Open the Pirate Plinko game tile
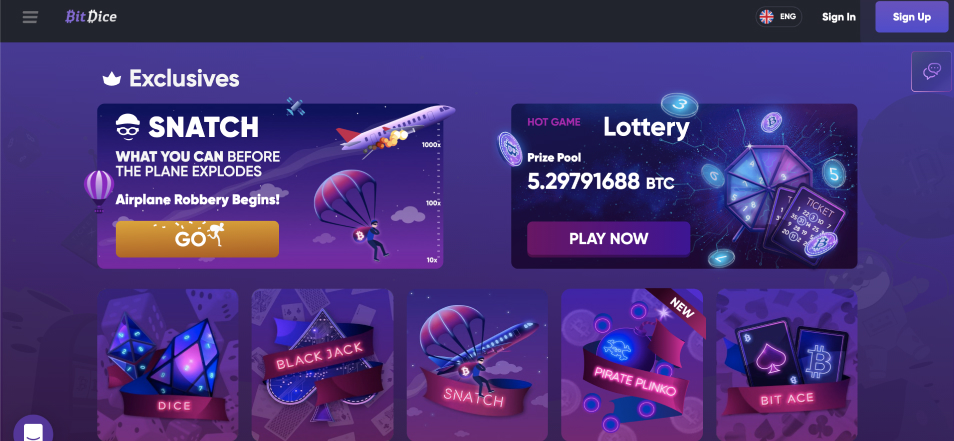 (632, 365)
